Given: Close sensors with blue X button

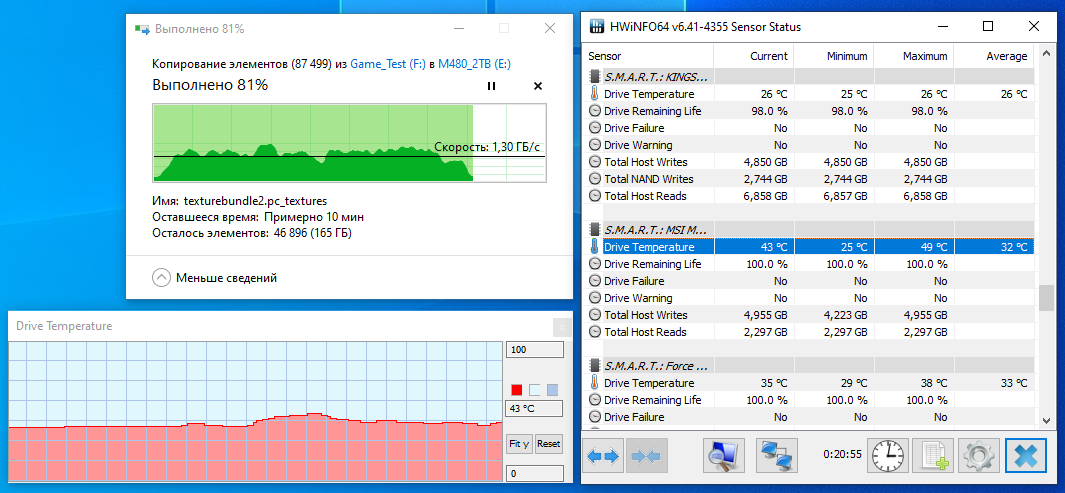Looking at the screenshot, I should coord(1026,456).
